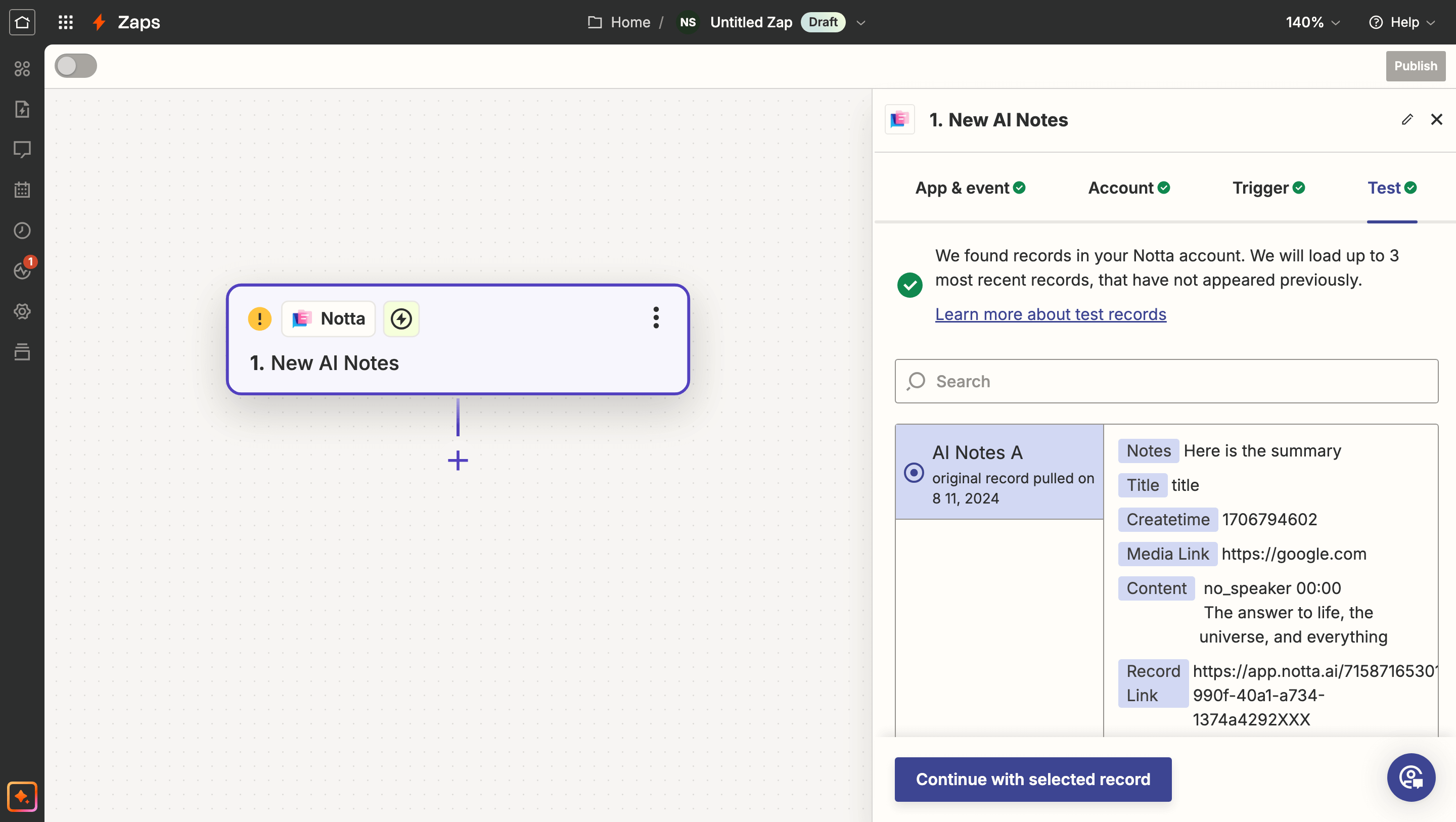The height and width of the screenshot is (822, 1456).
Task: Open the home icon in top-left corner
Action: click(22, 22)
